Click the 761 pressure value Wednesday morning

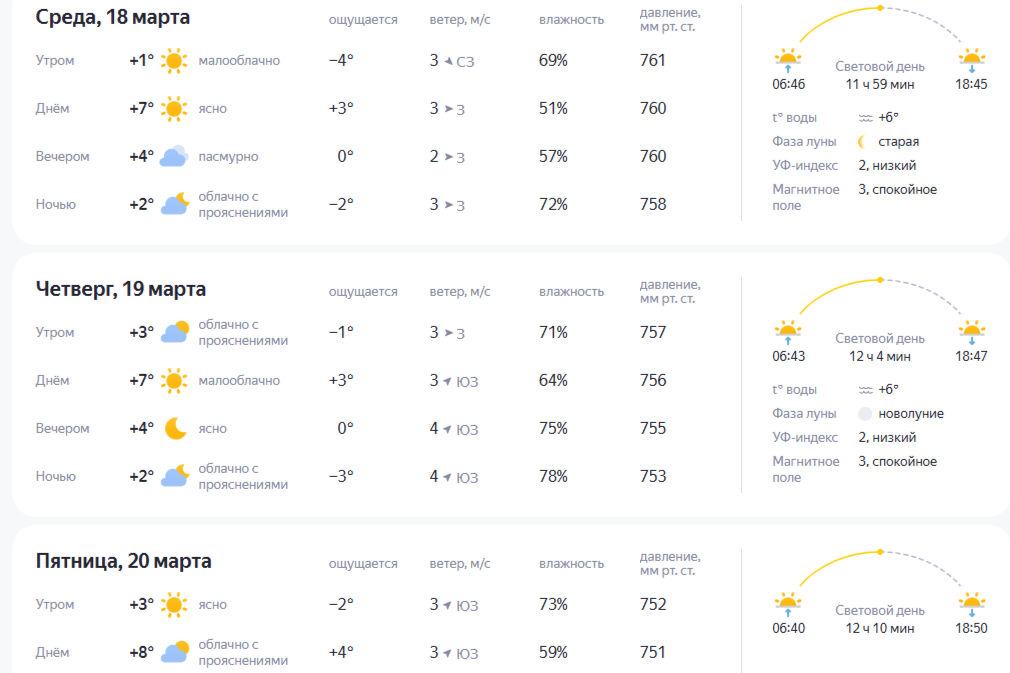[x=653, y=61]
